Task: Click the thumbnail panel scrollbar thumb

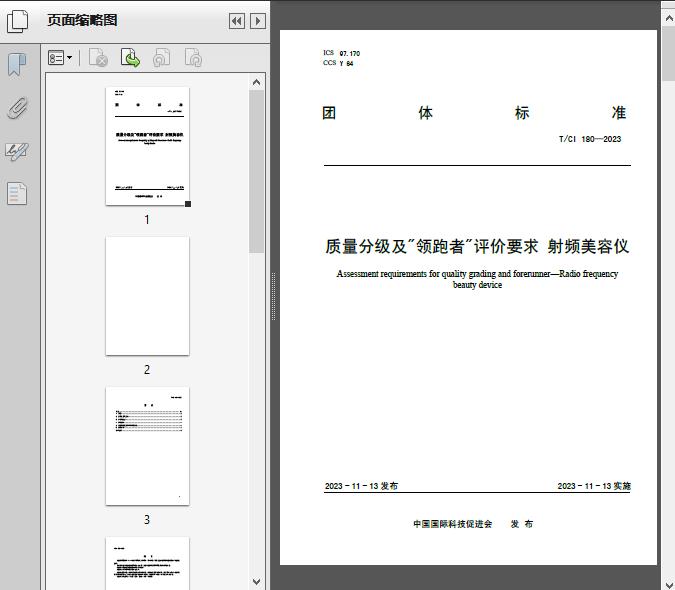Action: (x=257, y=171)
